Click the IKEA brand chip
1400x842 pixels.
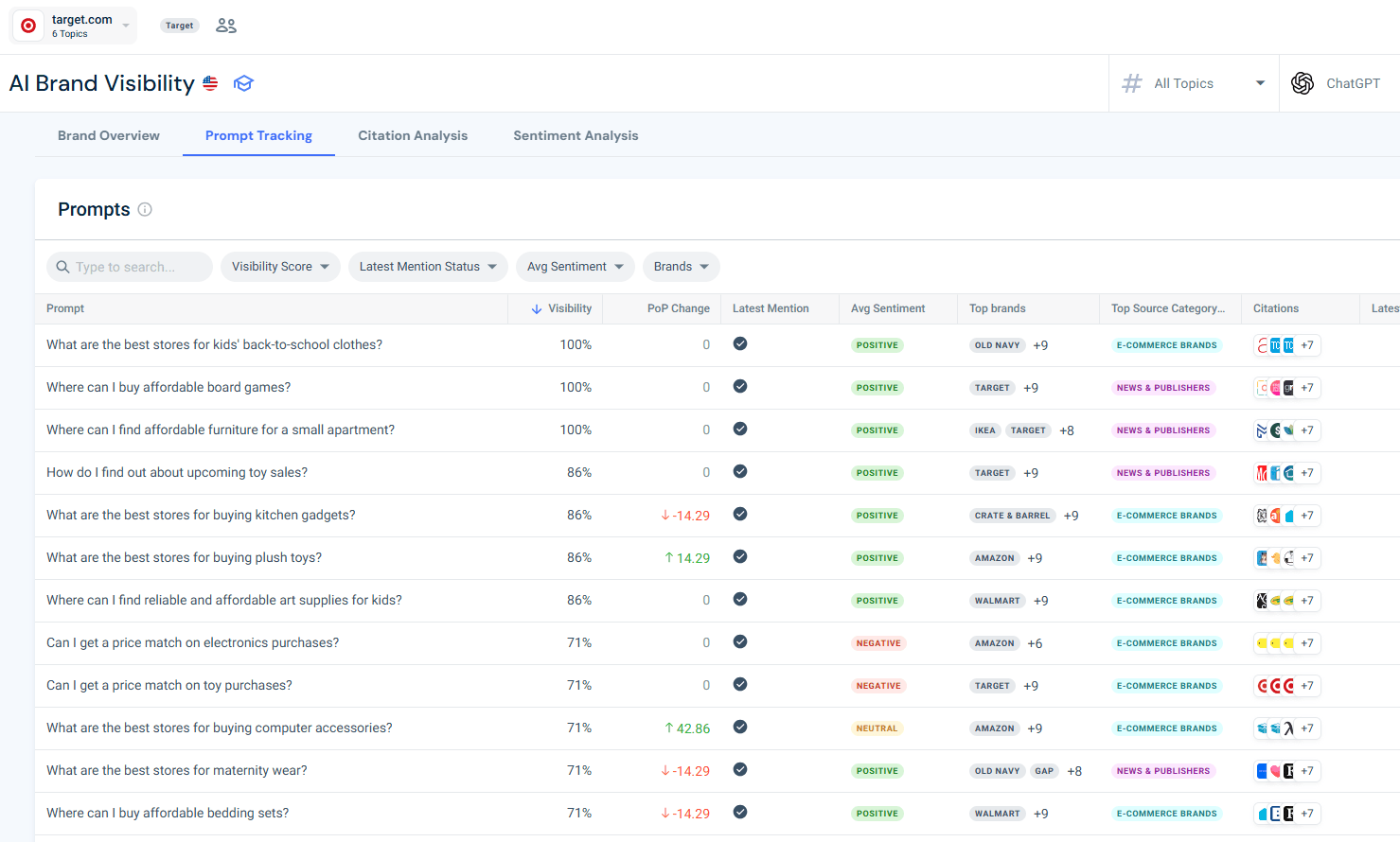985,430
